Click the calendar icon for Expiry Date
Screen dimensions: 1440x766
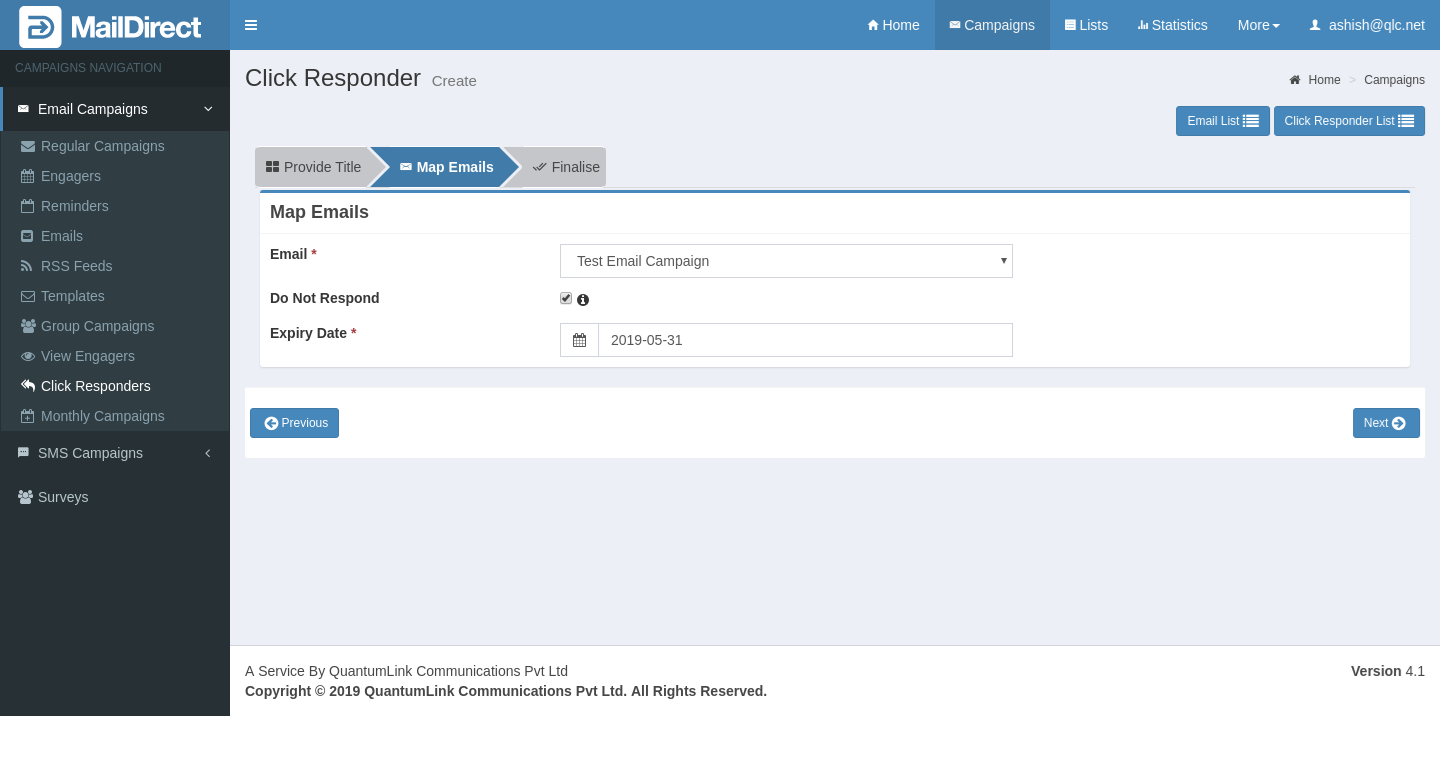(x=579, y=340)
